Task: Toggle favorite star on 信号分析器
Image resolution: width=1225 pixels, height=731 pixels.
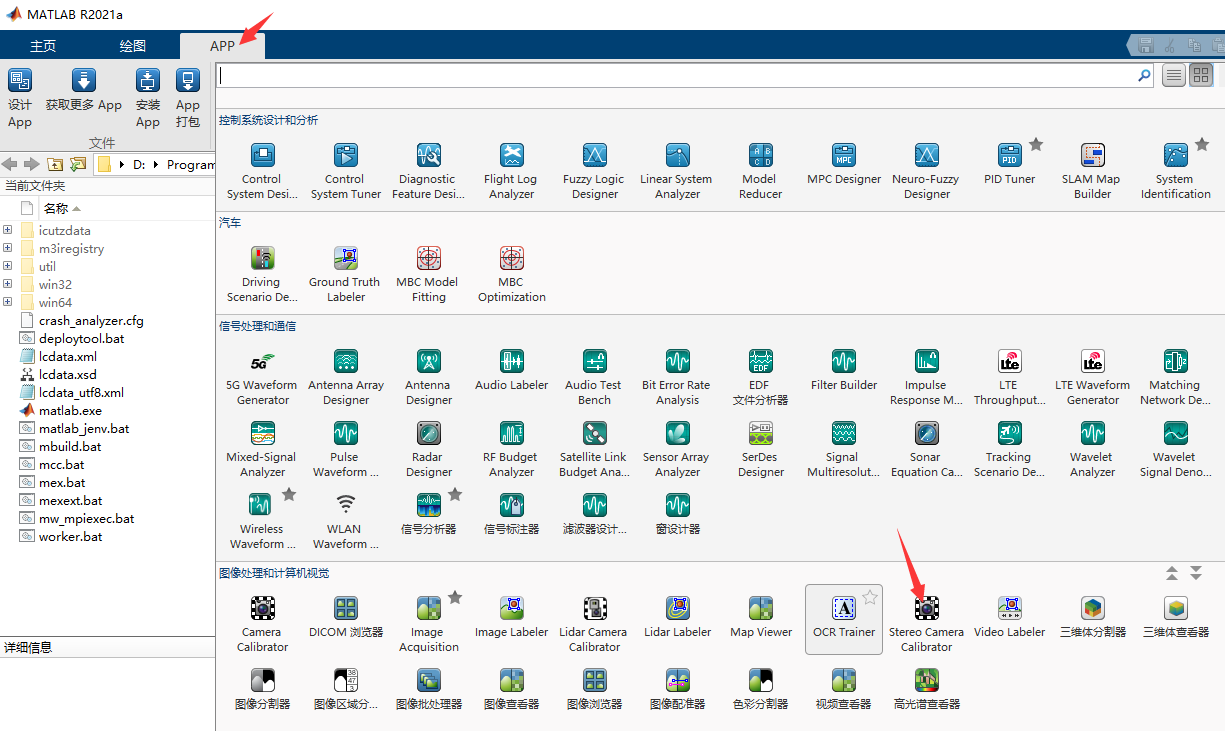Action: 455,494
